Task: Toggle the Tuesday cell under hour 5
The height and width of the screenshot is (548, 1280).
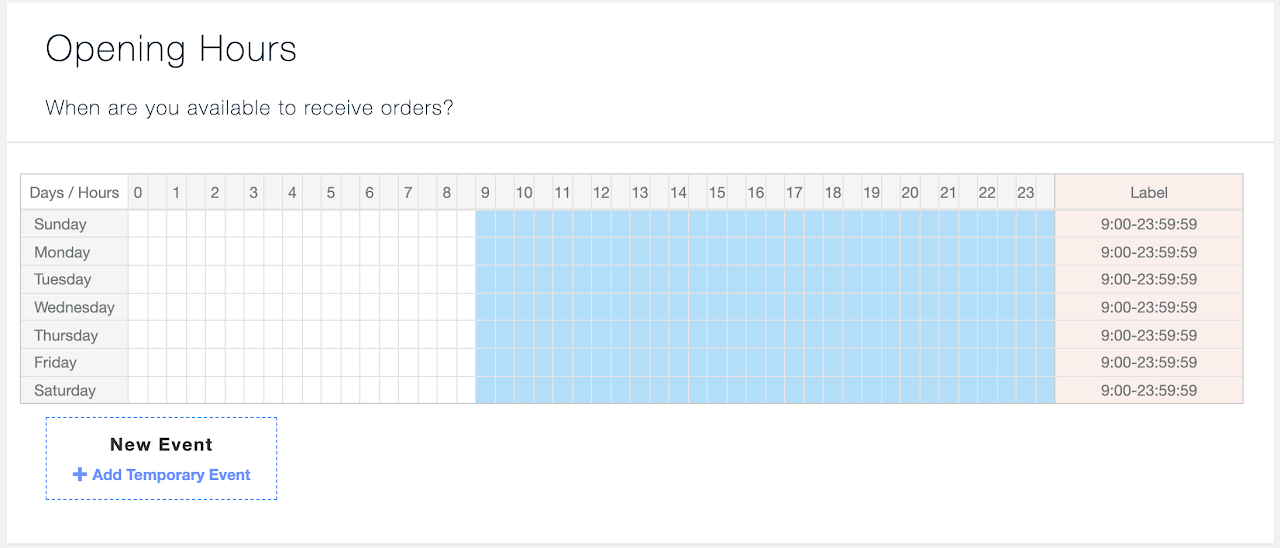Action: coord(331,279)
